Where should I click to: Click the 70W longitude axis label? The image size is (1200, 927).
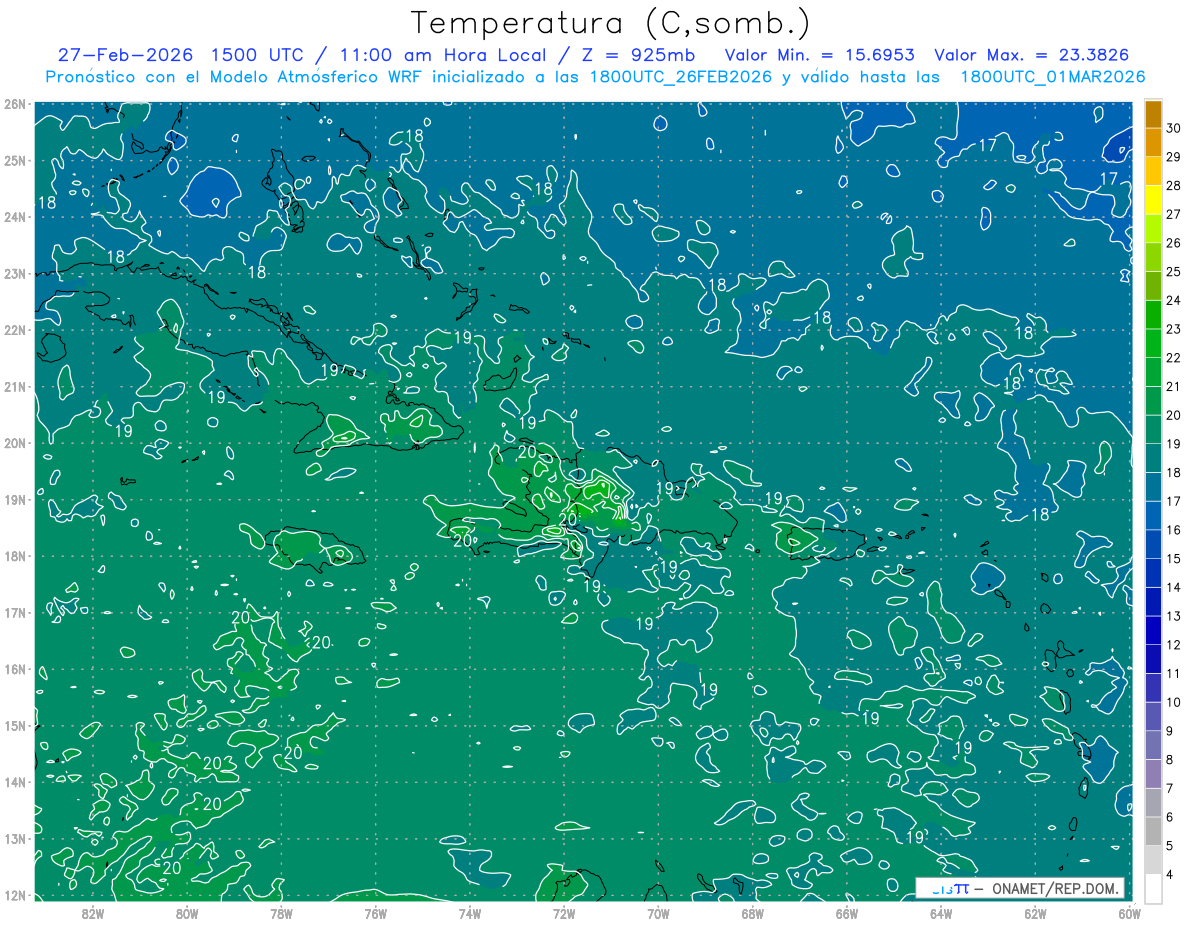click(x=658, y=913)
